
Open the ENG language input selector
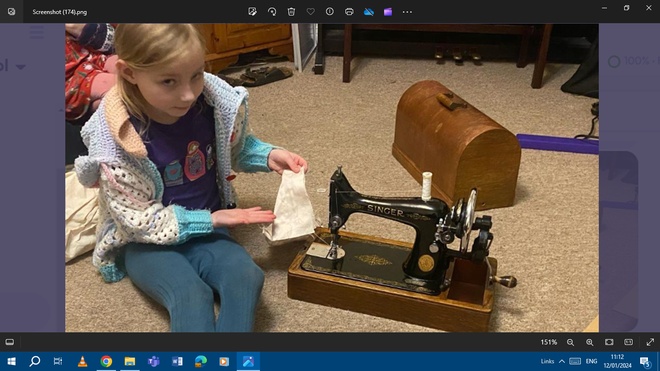point(591,361)
